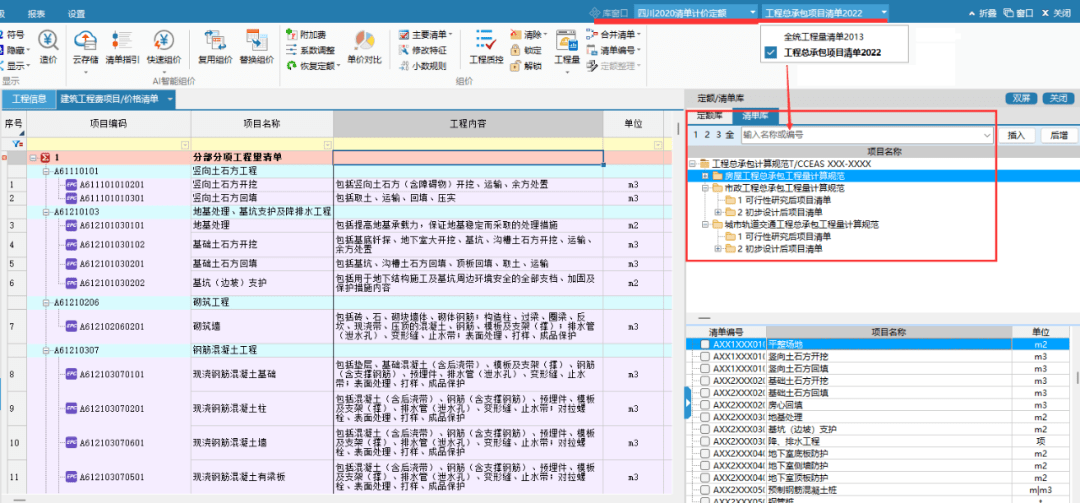Image resolution: width=1080 pixels, height=503 pixels.
Task: Click the 主要清单 toolbar item
Action: [x=426, y=34]
